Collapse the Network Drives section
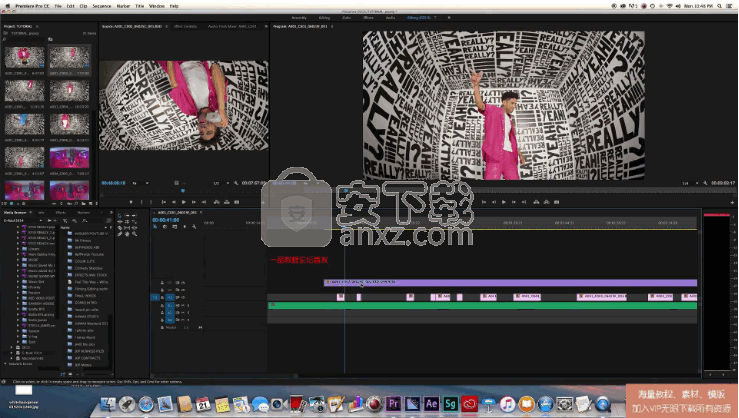 tap(6, 364)
